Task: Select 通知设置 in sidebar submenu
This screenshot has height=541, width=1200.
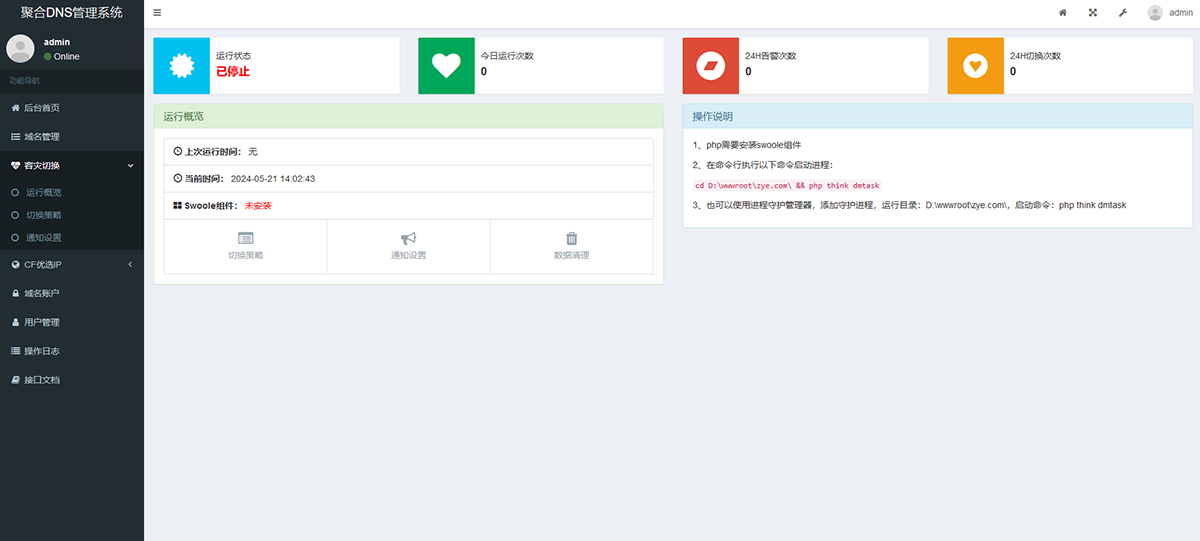Action: click(x=43, y=238)
